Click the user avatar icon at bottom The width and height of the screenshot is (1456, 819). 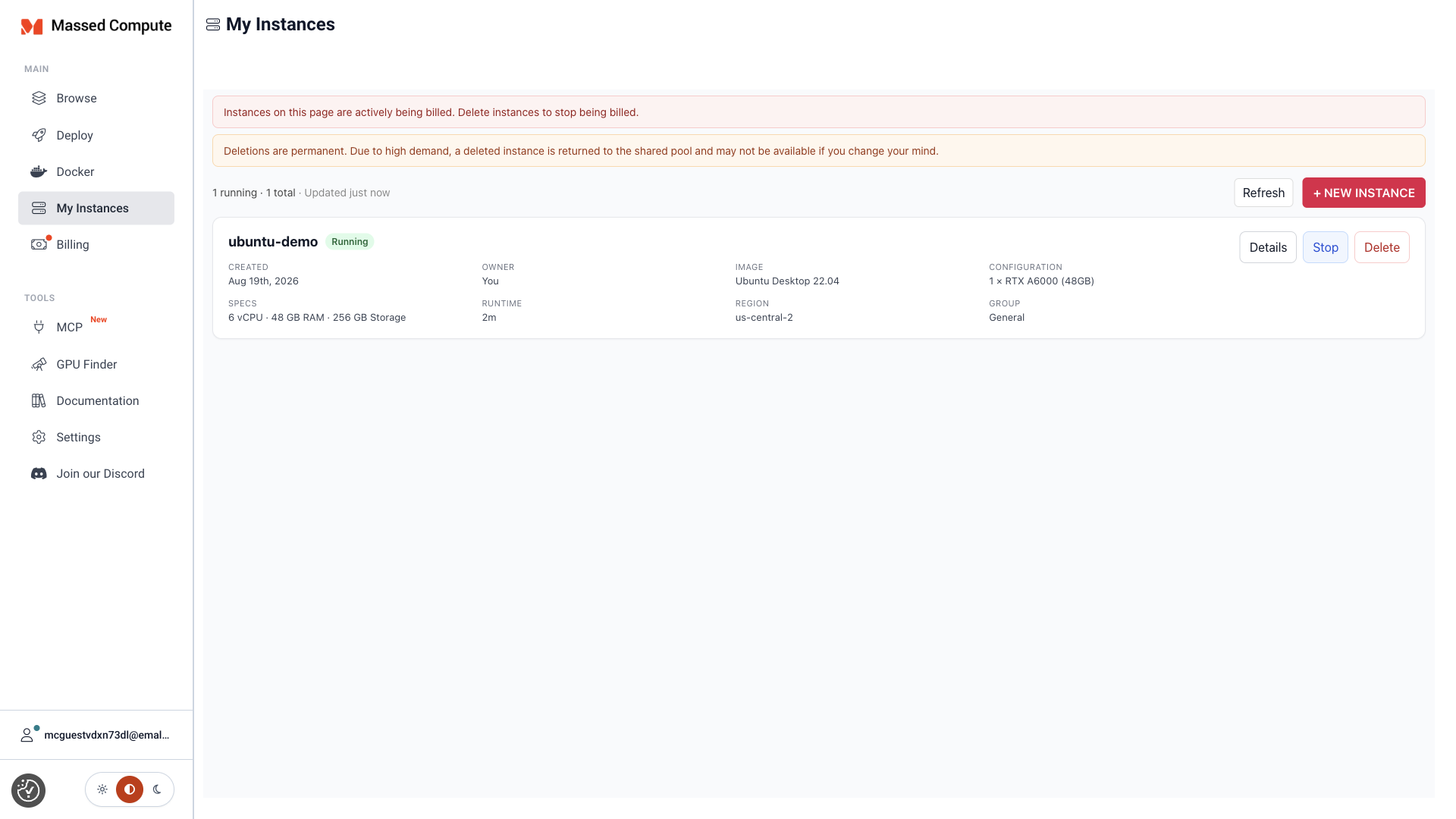[x=27, y=735]
